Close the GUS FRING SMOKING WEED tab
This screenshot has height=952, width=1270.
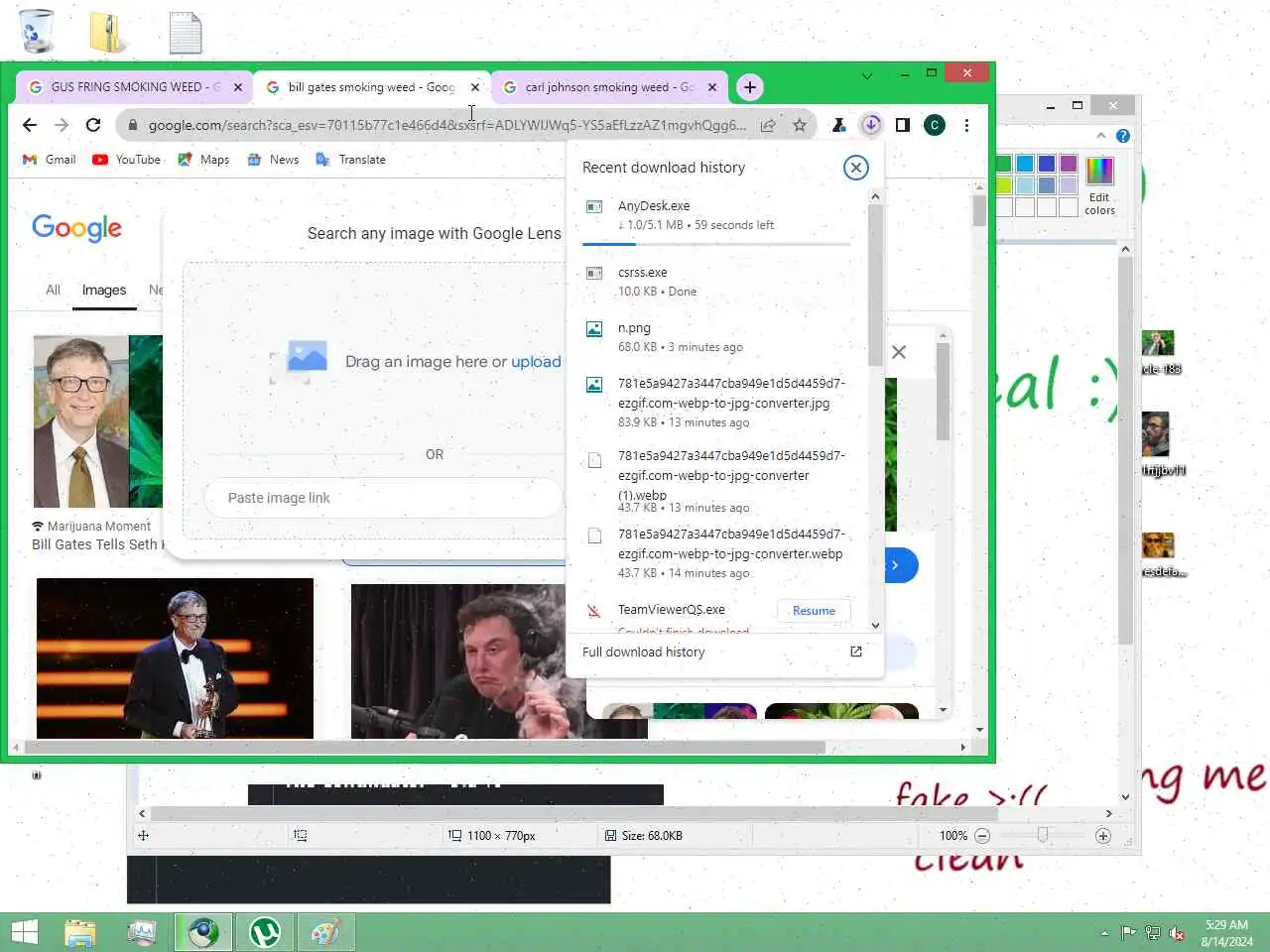click(238, 87)
